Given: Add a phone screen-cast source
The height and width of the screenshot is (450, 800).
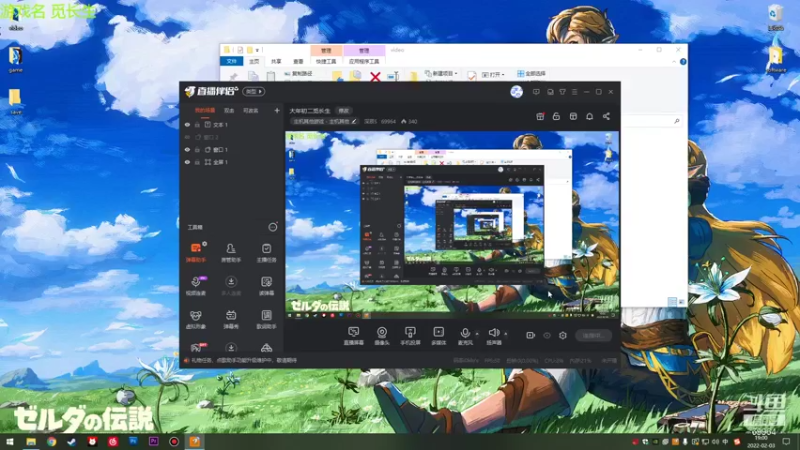Looking at the screenshot, I should coord(410,335).
